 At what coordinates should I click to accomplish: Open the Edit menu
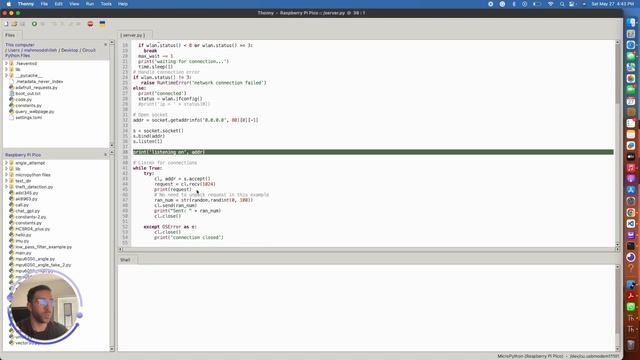pos(59,4)
